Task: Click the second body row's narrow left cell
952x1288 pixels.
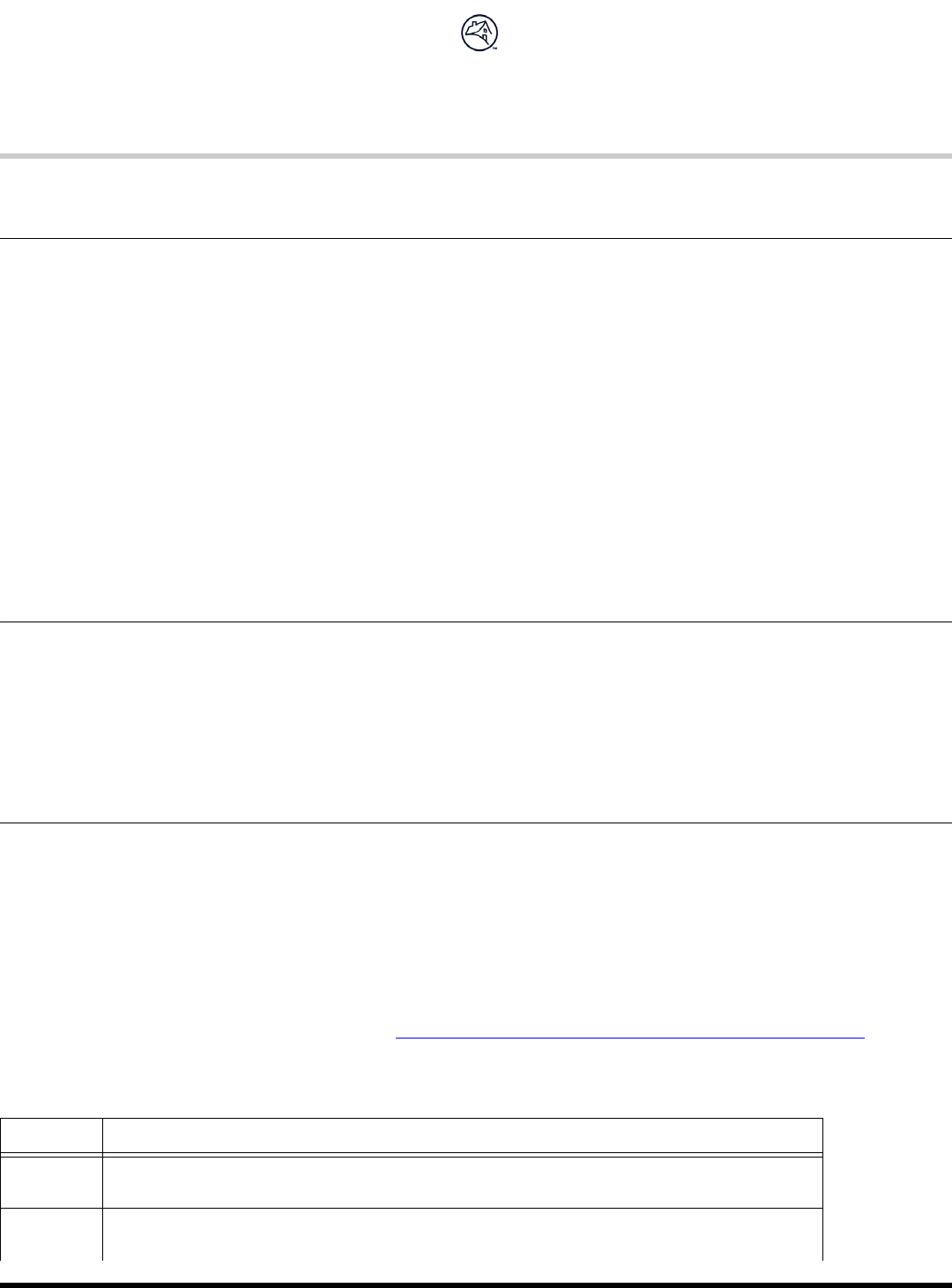Action: (51, 1233)
